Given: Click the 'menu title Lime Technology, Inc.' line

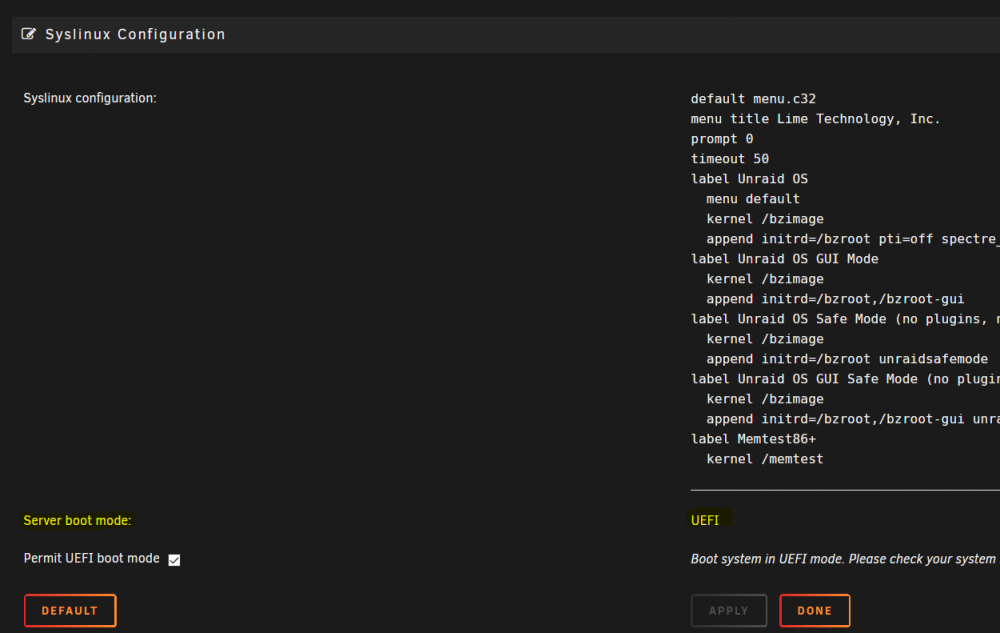Looking at the screenshot, I should coord(815,119).
